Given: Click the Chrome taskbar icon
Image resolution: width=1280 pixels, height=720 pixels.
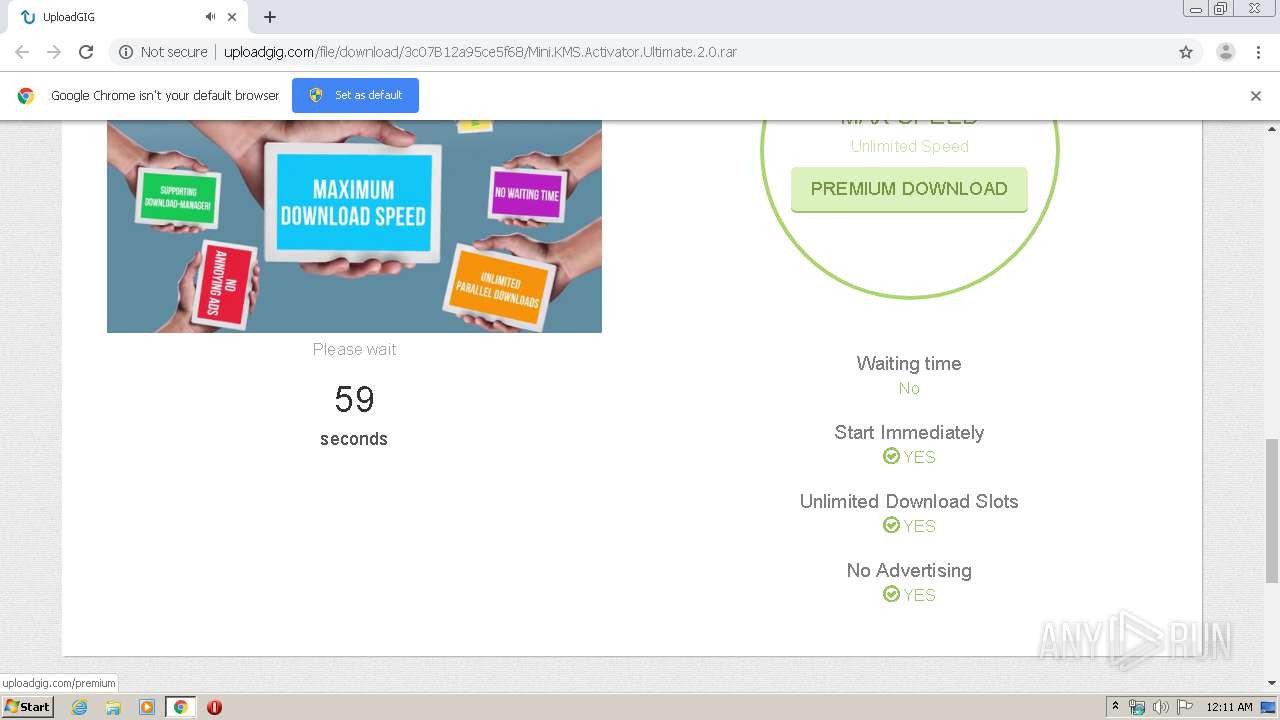Looking at the screenshot, I should point(181,707).
